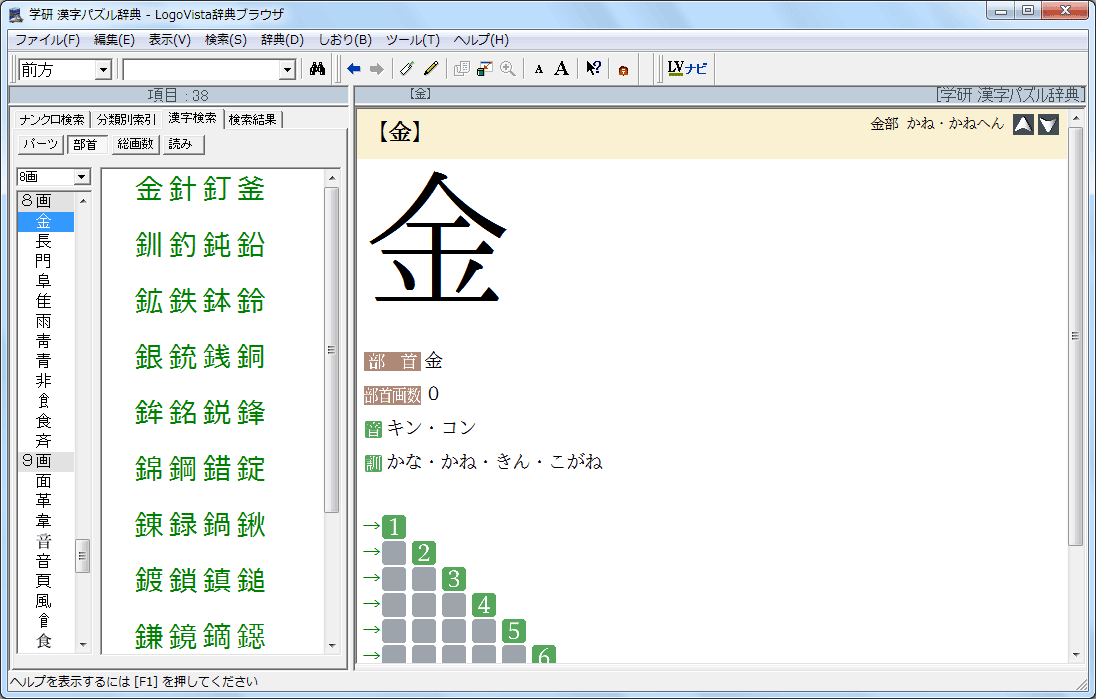Image resolution: width=1096 pixels, height=699 pixels.
Task: Switch to the 漢字検索 tab
Action: [x=192, y=118]
